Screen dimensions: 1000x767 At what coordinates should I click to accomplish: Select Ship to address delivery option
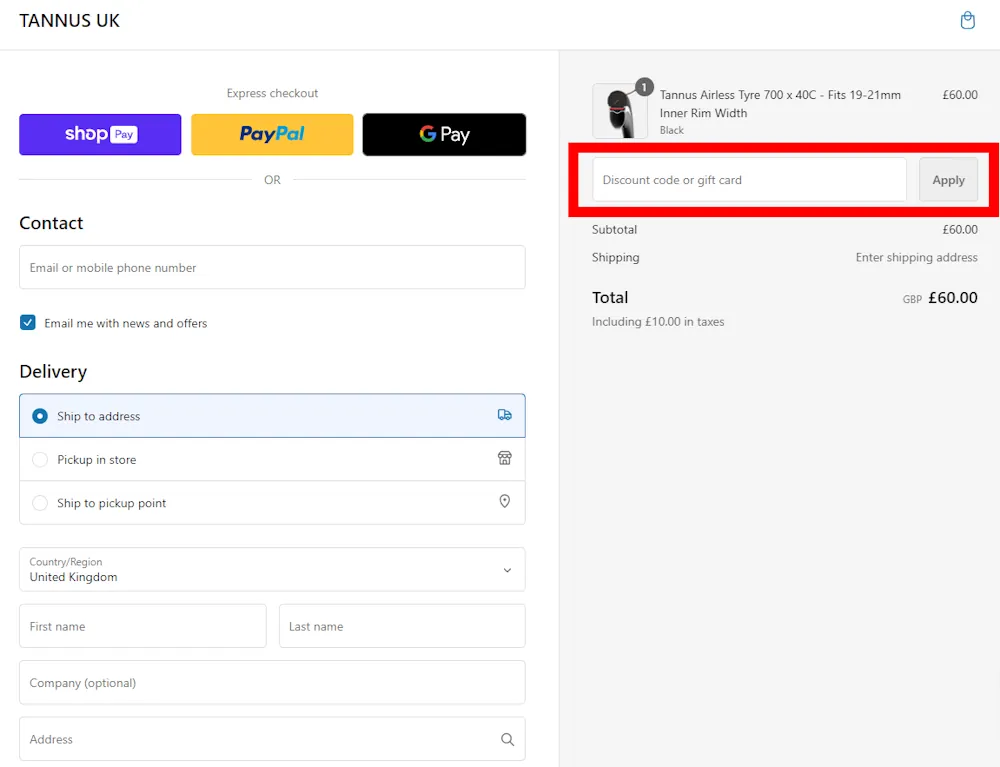click(272, 416)
